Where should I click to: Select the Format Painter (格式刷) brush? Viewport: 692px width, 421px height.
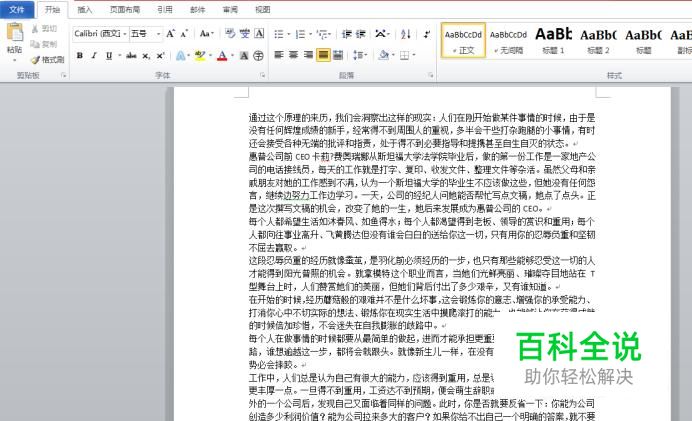coord(48,59)
